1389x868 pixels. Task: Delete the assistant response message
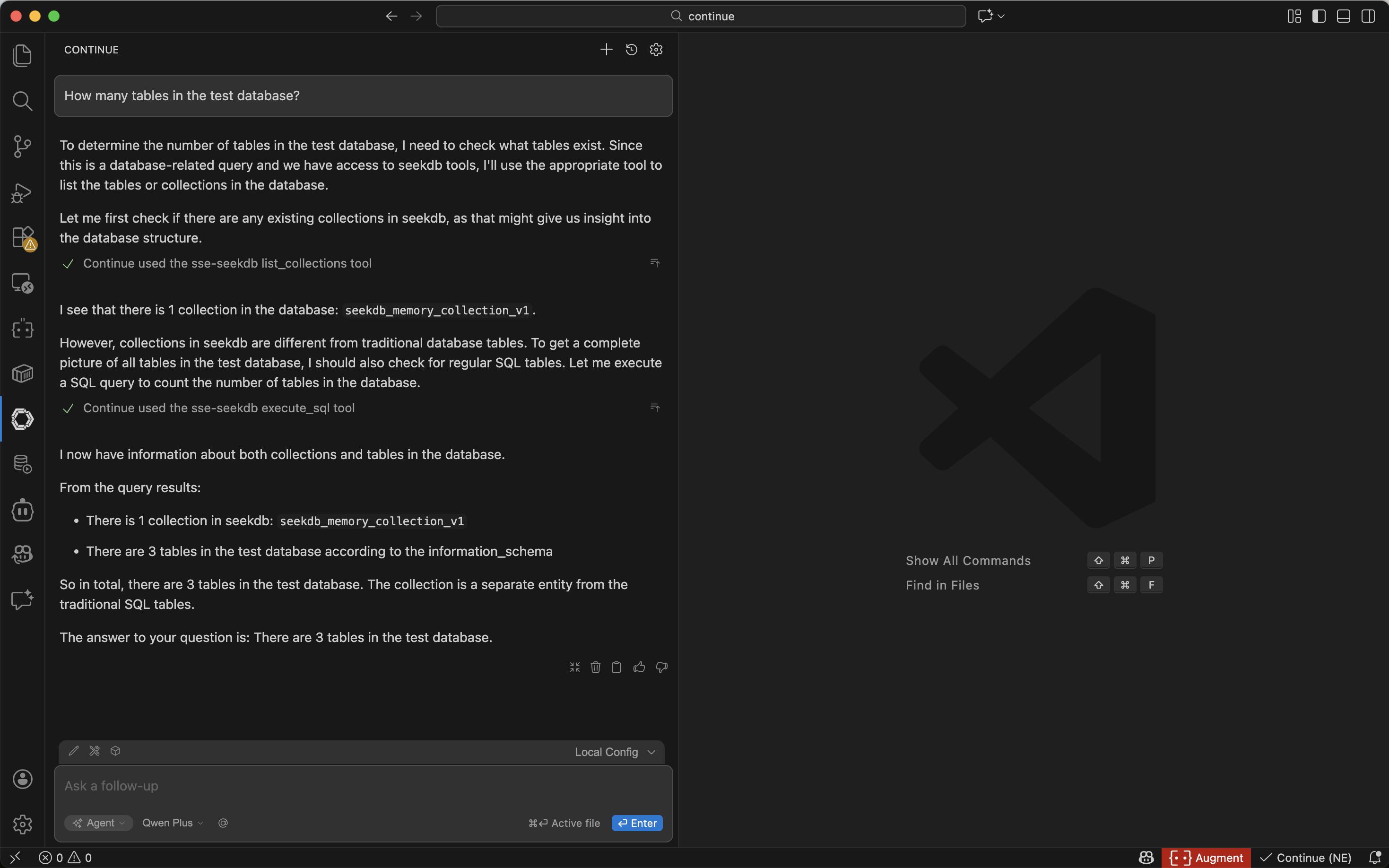595,667
